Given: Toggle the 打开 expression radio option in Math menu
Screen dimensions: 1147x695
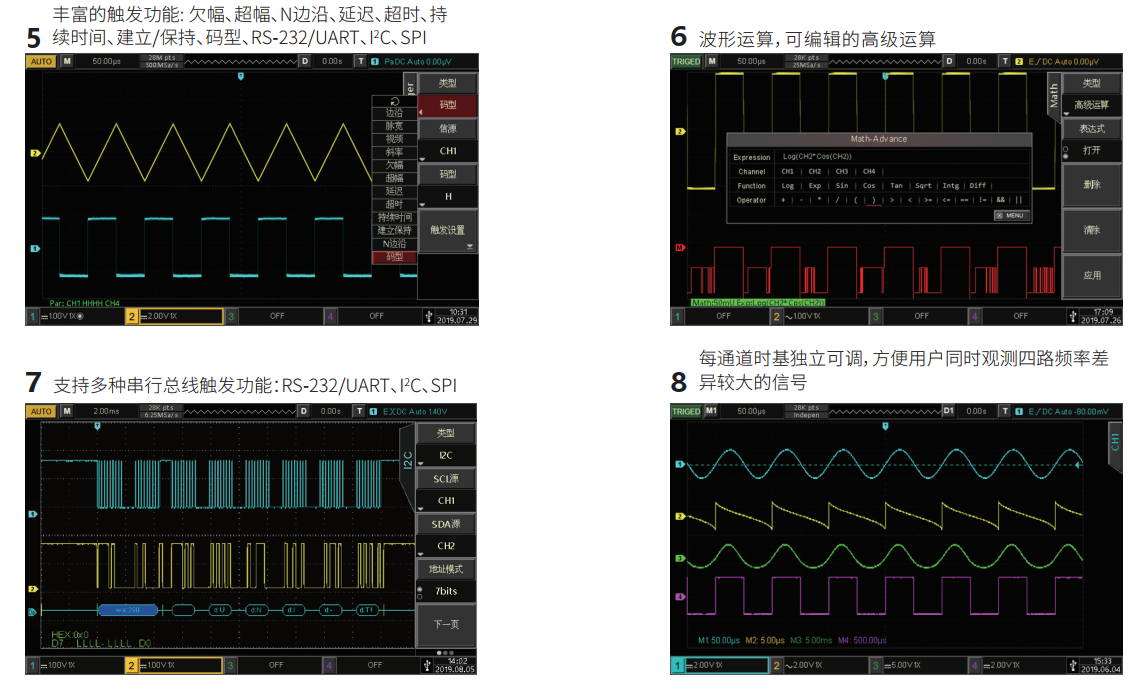Looking at the screenshot, I should [1065, 150].
